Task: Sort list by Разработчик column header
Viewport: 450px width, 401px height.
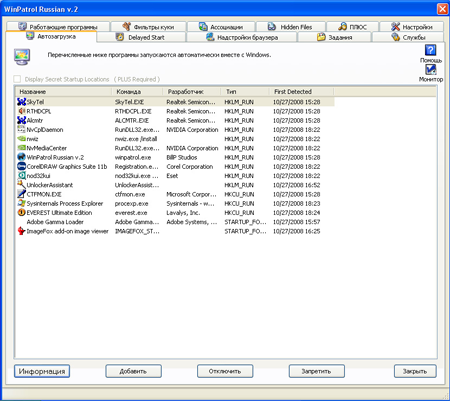Action: (x=192, y=92)
